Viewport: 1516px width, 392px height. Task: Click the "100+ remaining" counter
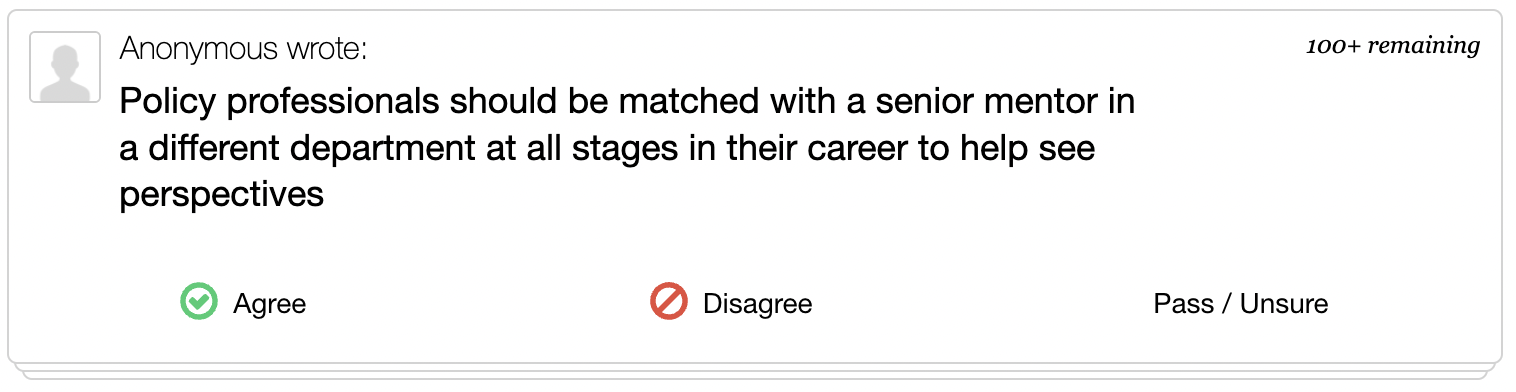point(1392,46)
